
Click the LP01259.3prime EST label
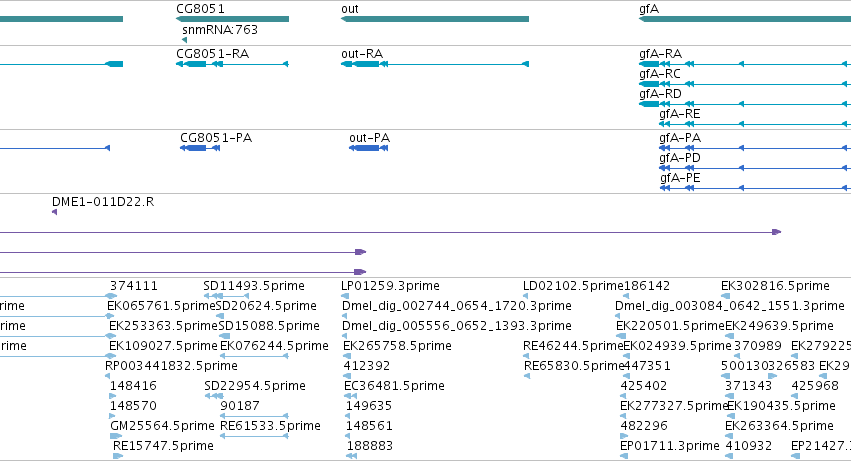tap(390, 286)
